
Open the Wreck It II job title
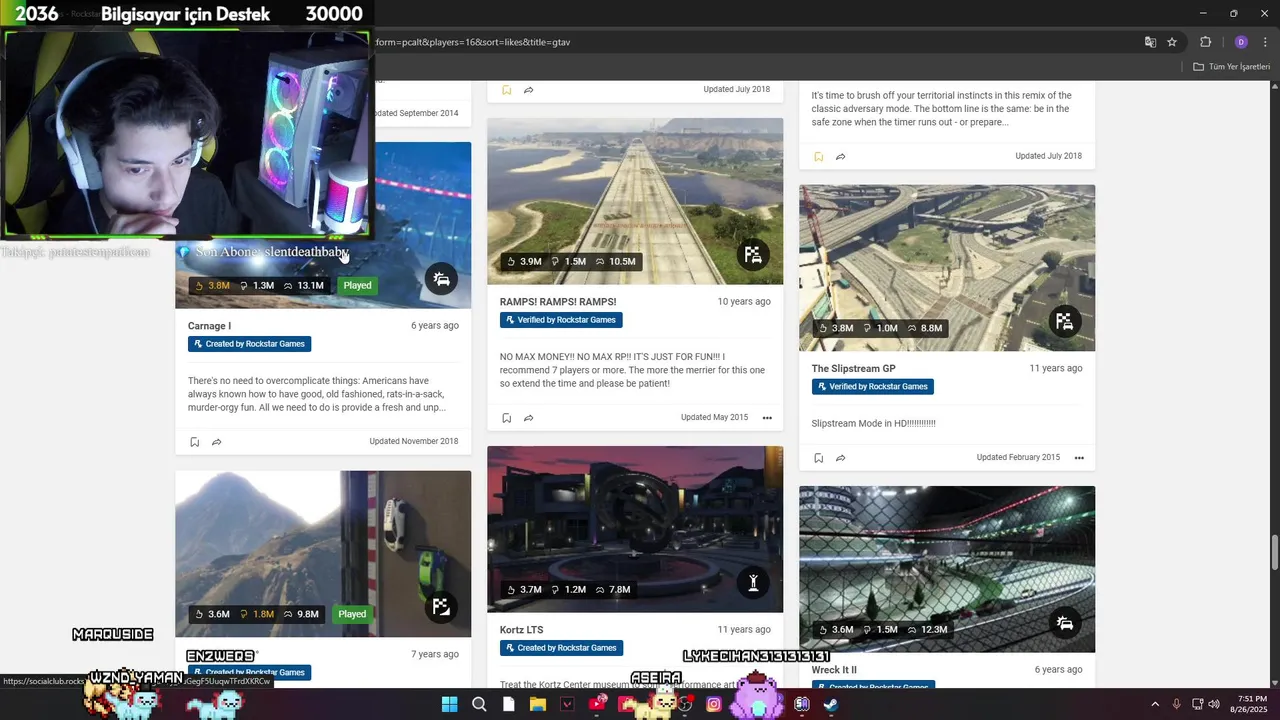[x=834, y=670]
